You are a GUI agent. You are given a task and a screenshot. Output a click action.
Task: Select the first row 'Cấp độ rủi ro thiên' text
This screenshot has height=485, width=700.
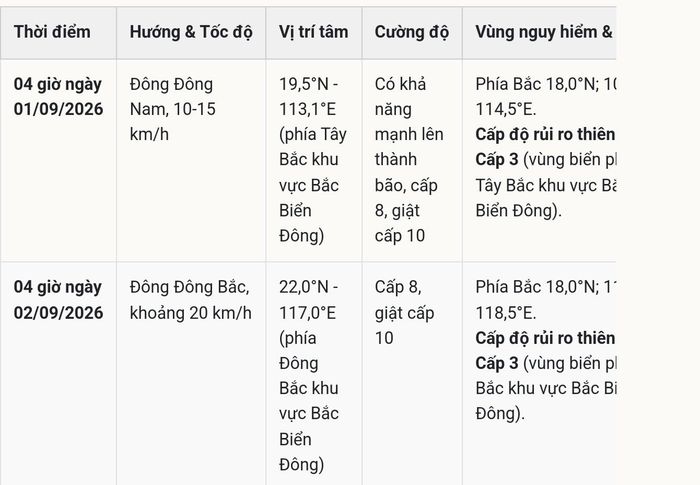point(545,134)
